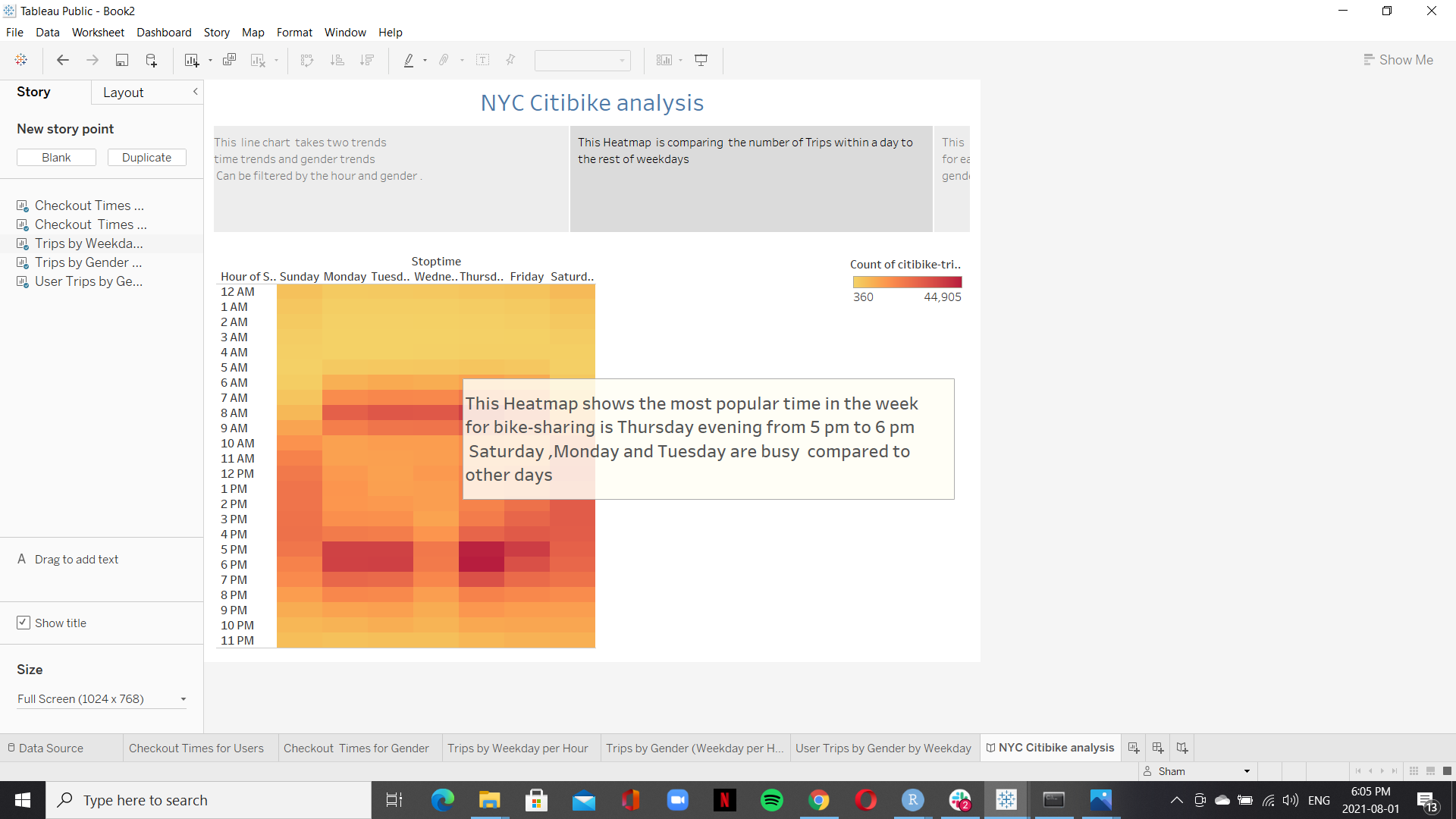Open the story Size dropdown
This screenshot has width=1456, height=819.
coord(102,698)
